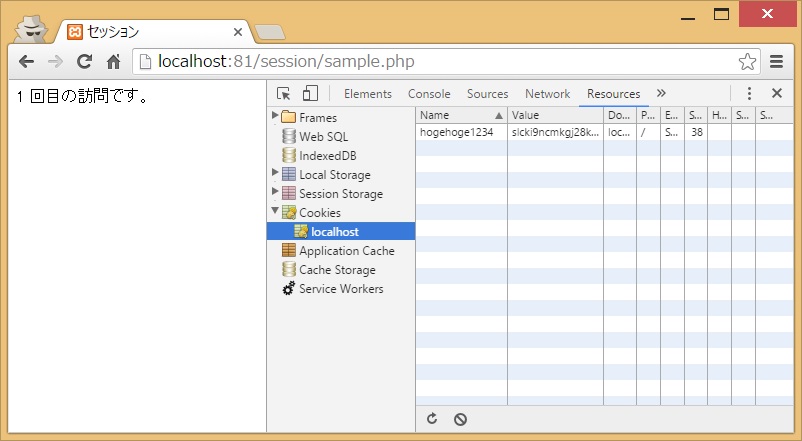The height and width of the screenshot is (441, 802).
Task: Refresh the cookies table
Action: coord(432,419)
